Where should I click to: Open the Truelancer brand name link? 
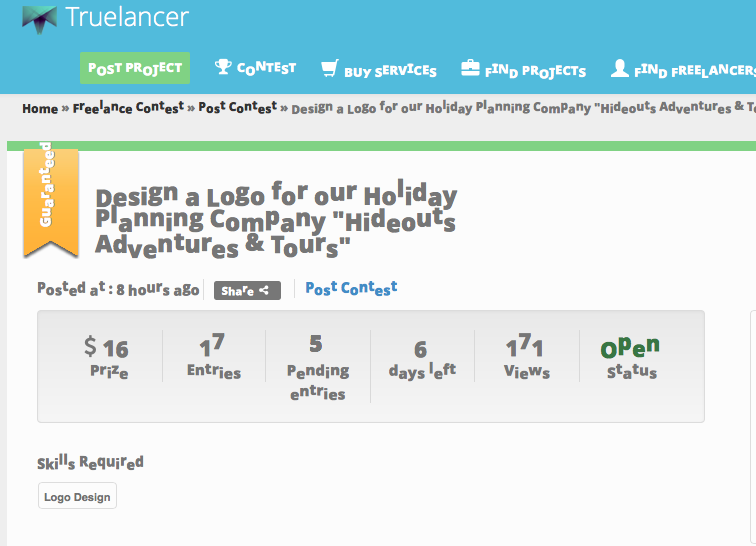(x=127, y=17)
